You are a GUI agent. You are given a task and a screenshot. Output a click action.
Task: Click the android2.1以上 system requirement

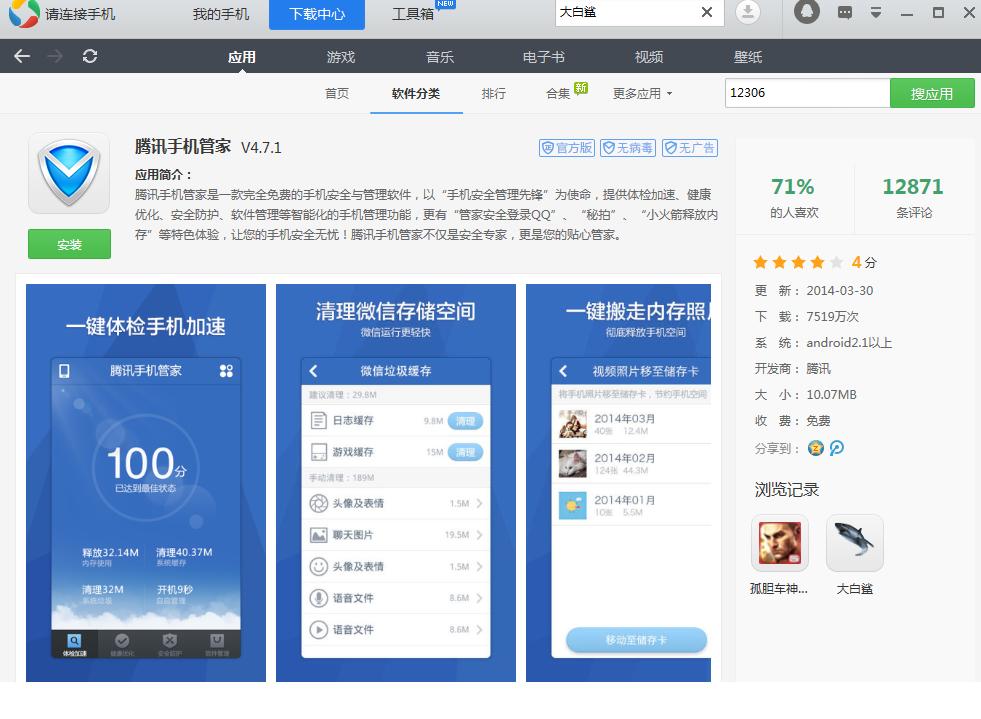[849, 343]
